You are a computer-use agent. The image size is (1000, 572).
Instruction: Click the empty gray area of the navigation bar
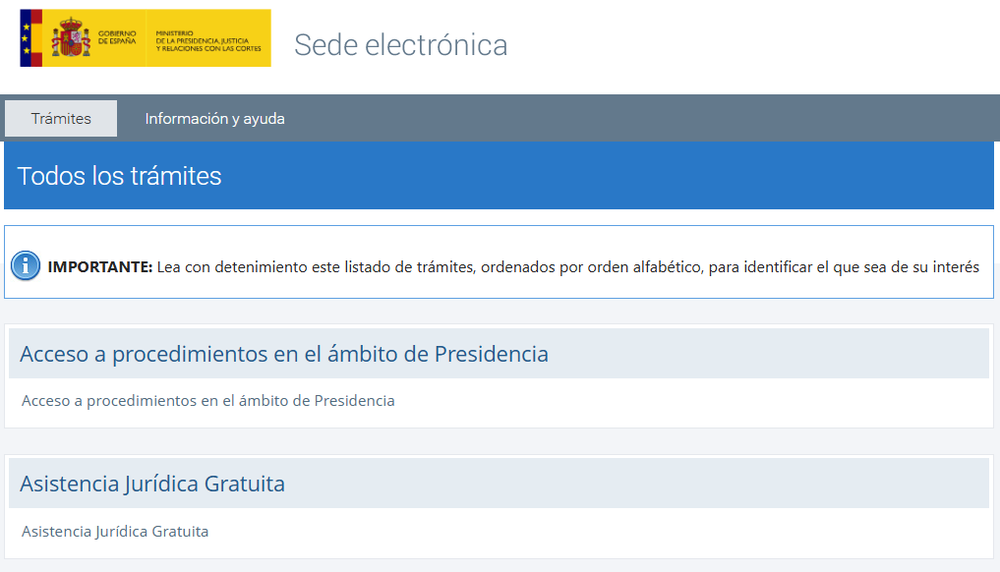638,119
